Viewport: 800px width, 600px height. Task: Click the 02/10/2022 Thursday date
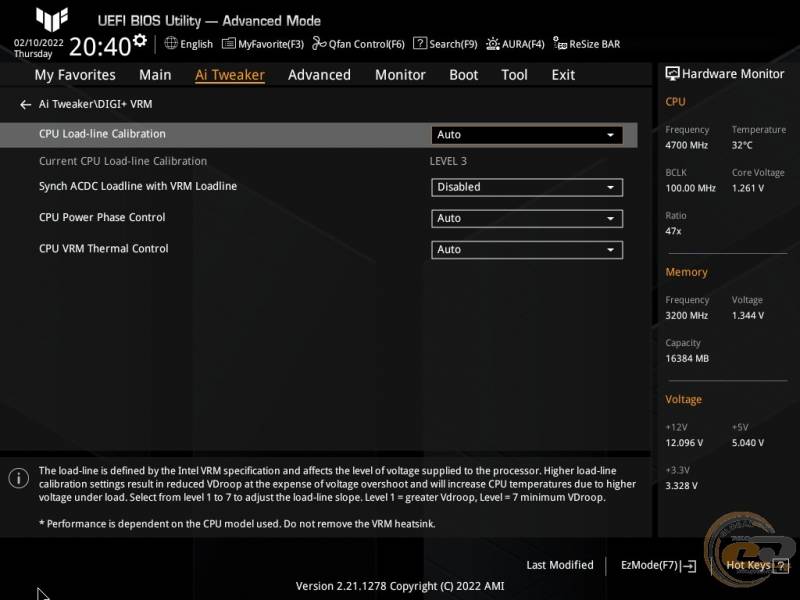38,48
